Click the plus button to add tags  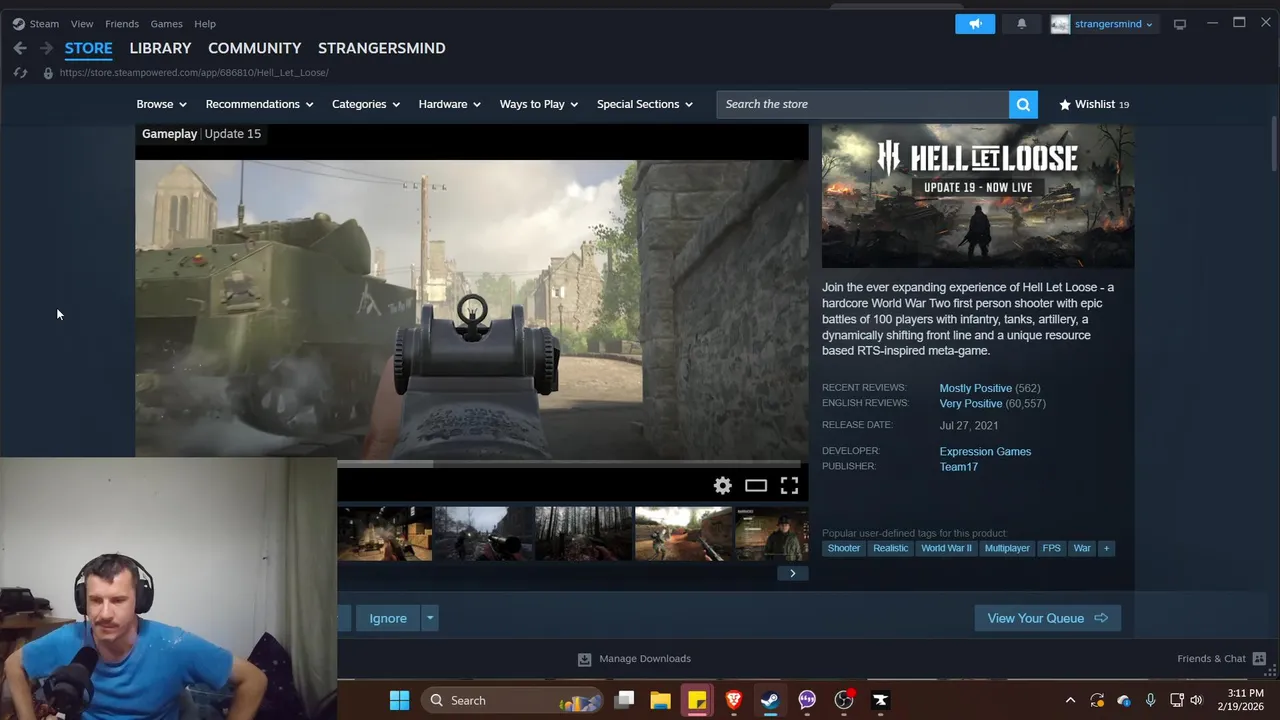click(1106, 548)
